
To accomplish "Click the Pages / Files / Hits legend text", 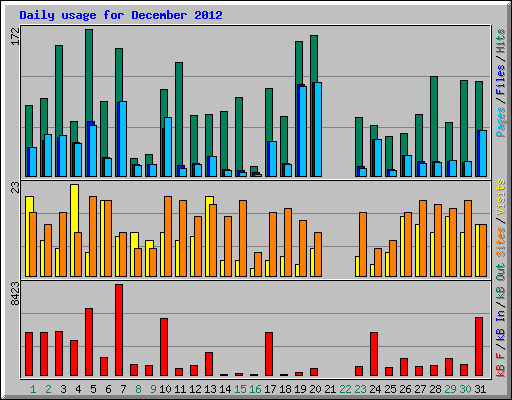I will [500, 83].
